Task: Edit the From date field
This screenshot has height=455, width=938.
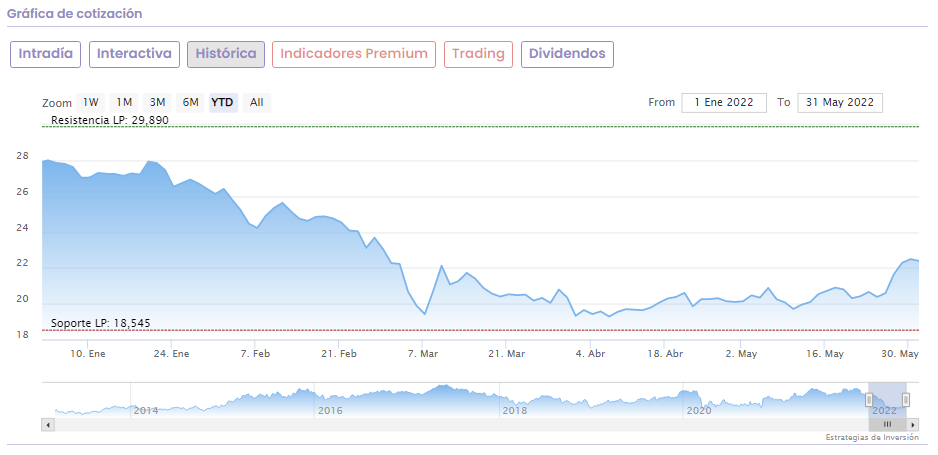Action: coord(724,102)
